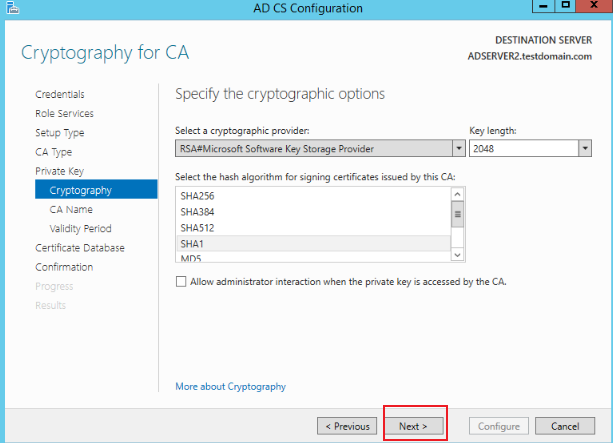
Task: Open the cryptographic provider dropdown
Action: click(x=459, y=149)
